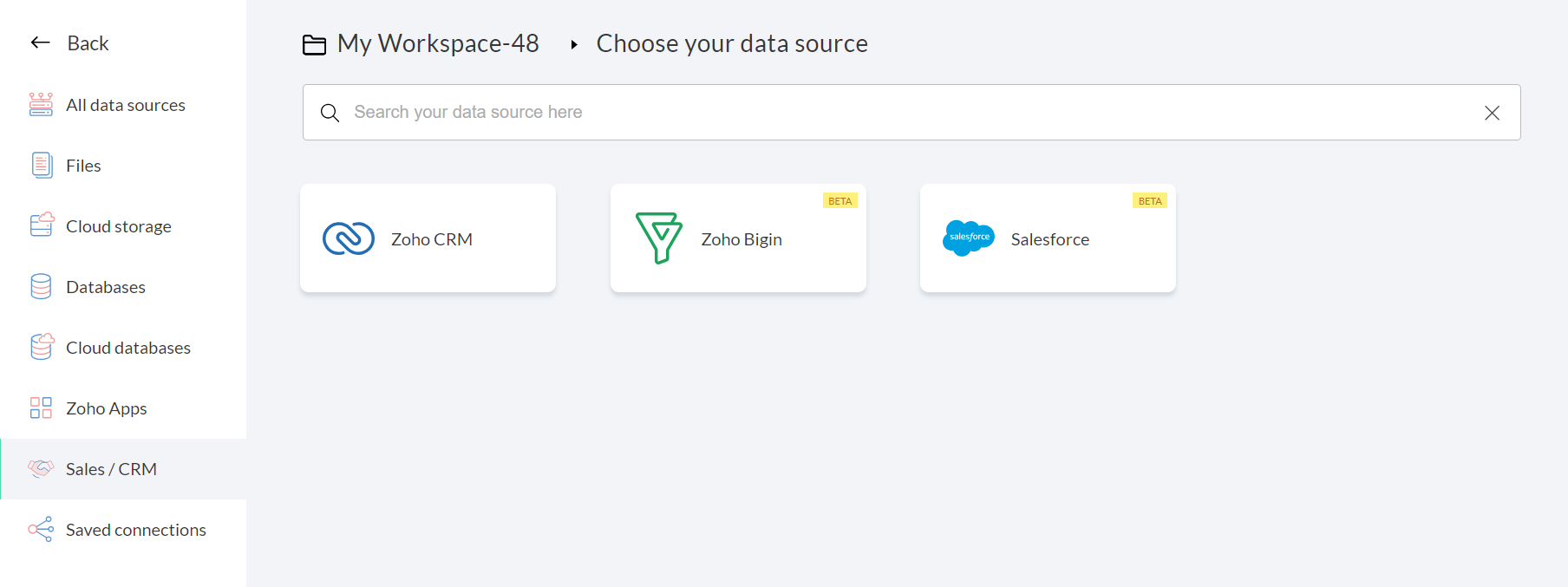Screen dimensions: 1568x587
Task: Click the workspace folder icon
Action: 314,44
